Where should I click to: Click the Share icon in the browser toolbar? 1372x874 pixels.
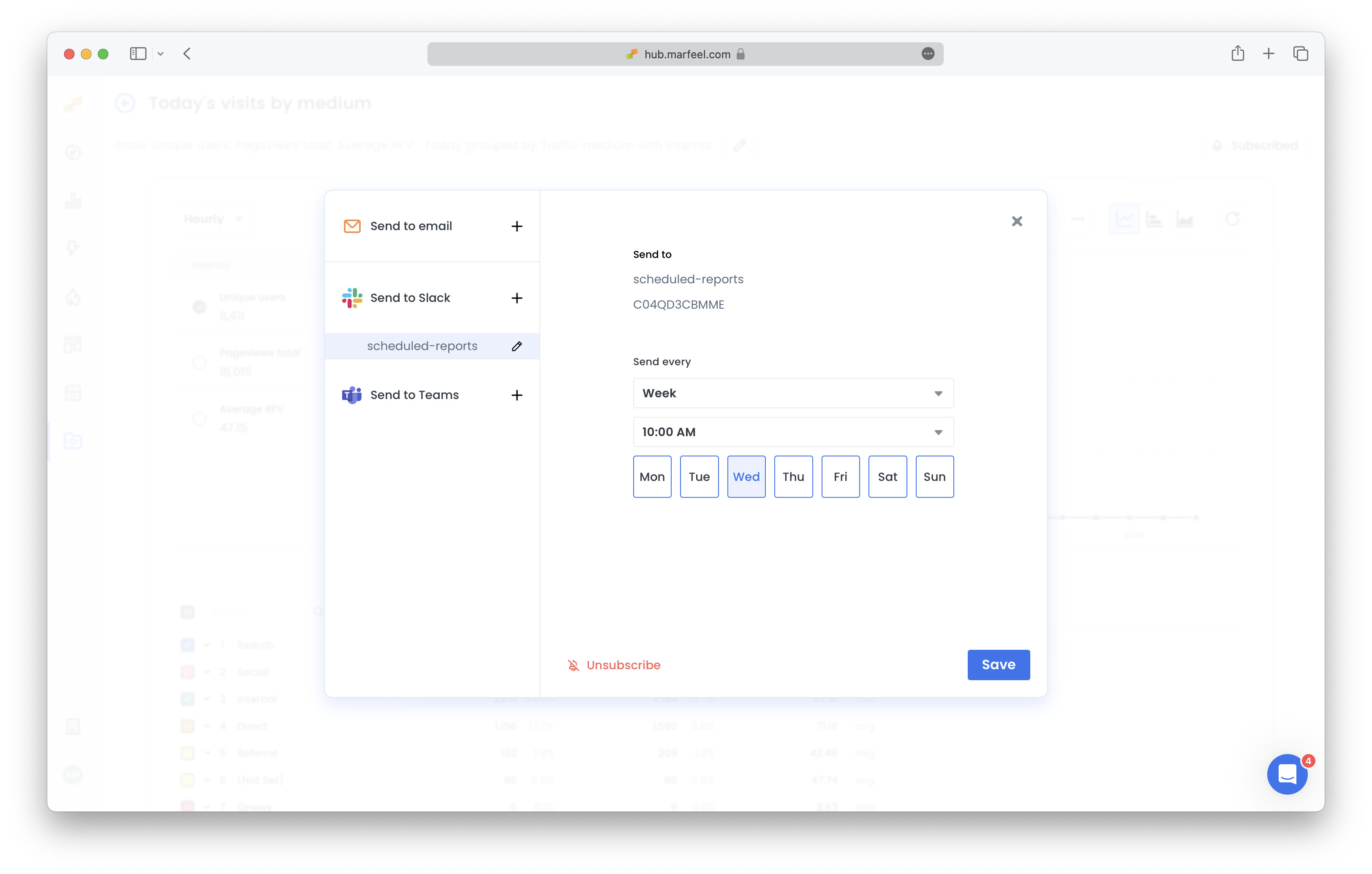point(1238,54)
